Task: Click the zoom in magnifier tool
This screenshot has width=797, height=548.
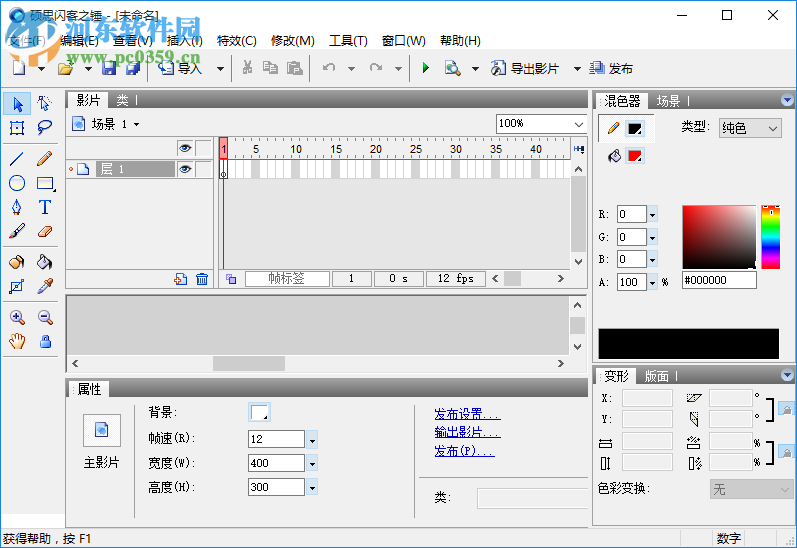Action: pos(17,318)
